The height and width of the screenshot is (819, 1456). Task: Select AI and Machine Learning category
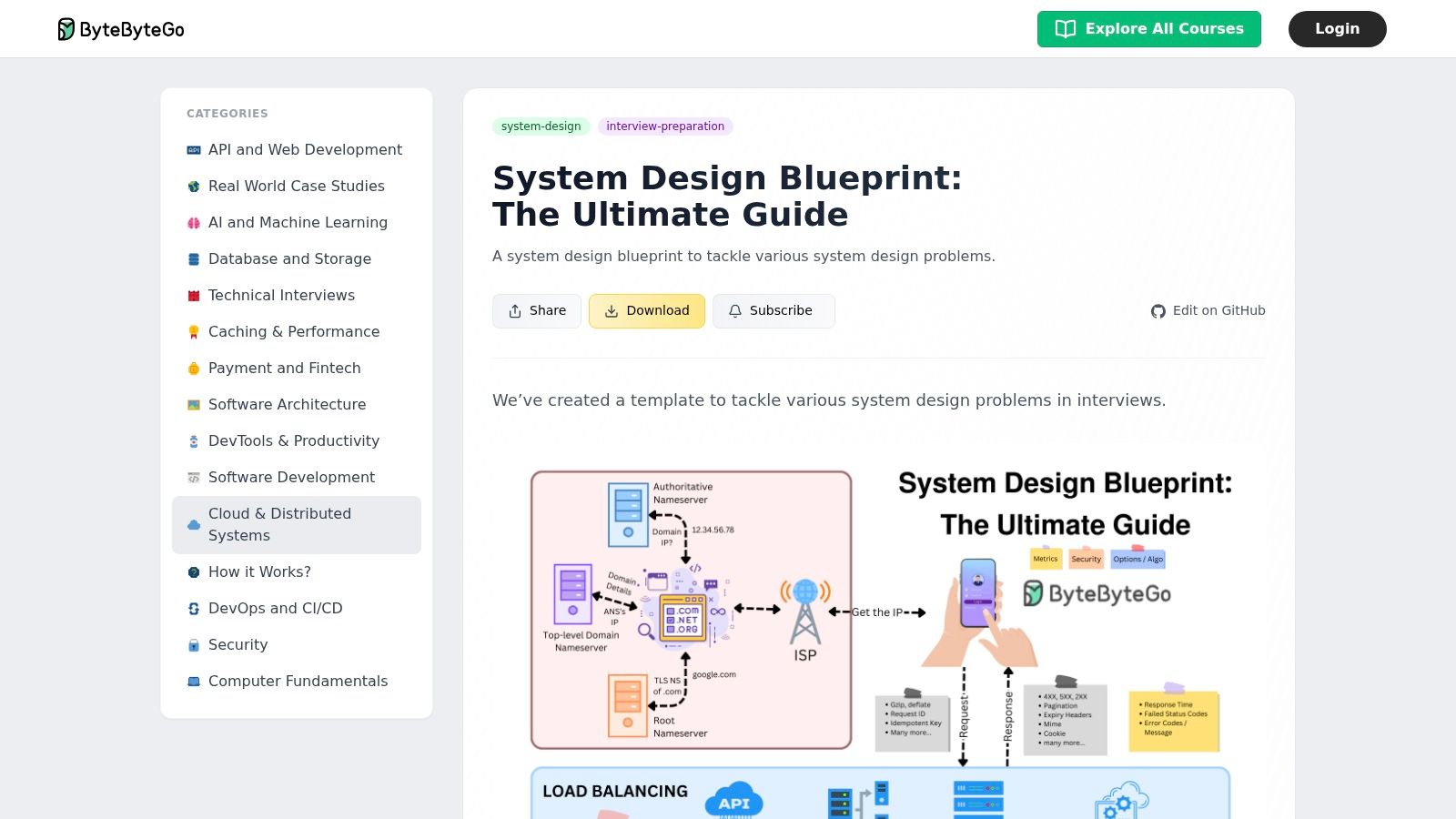click(297, 223)
